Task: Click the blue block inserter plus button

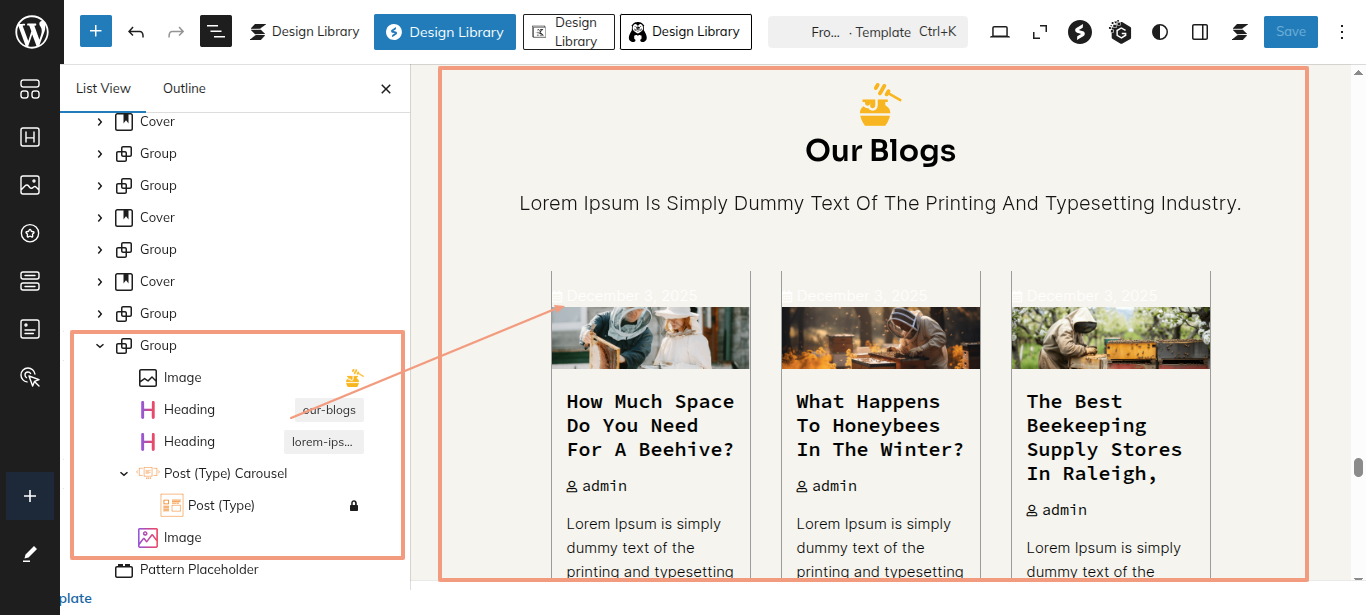Action: point(95,32)
